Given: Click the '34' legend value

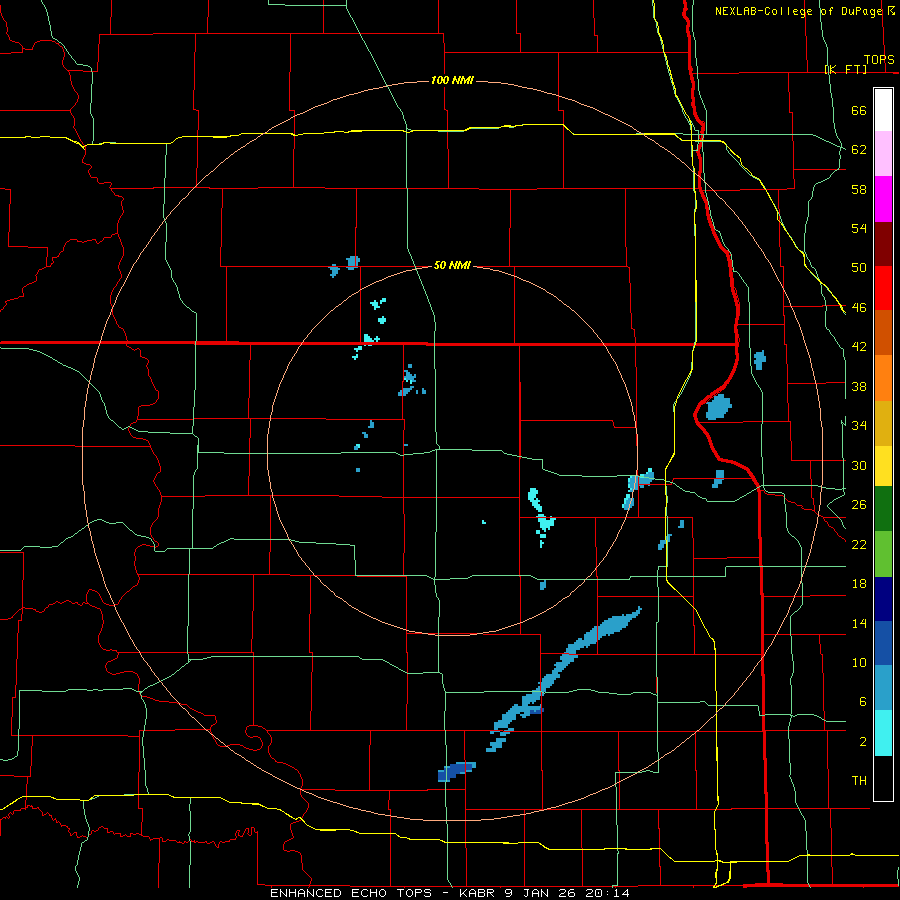Looking at the screenshot, I should (859, 425).
